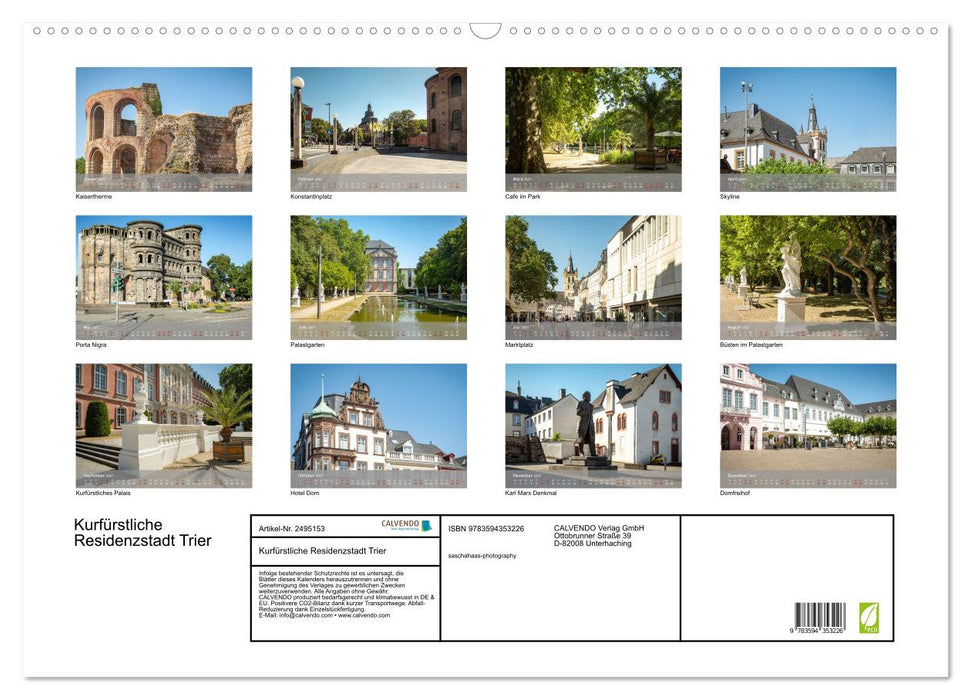Click the 'Domfreihof' caption
Image resolution: width=971 pixels, height=700 pixels.
click(x=734, y=493)
